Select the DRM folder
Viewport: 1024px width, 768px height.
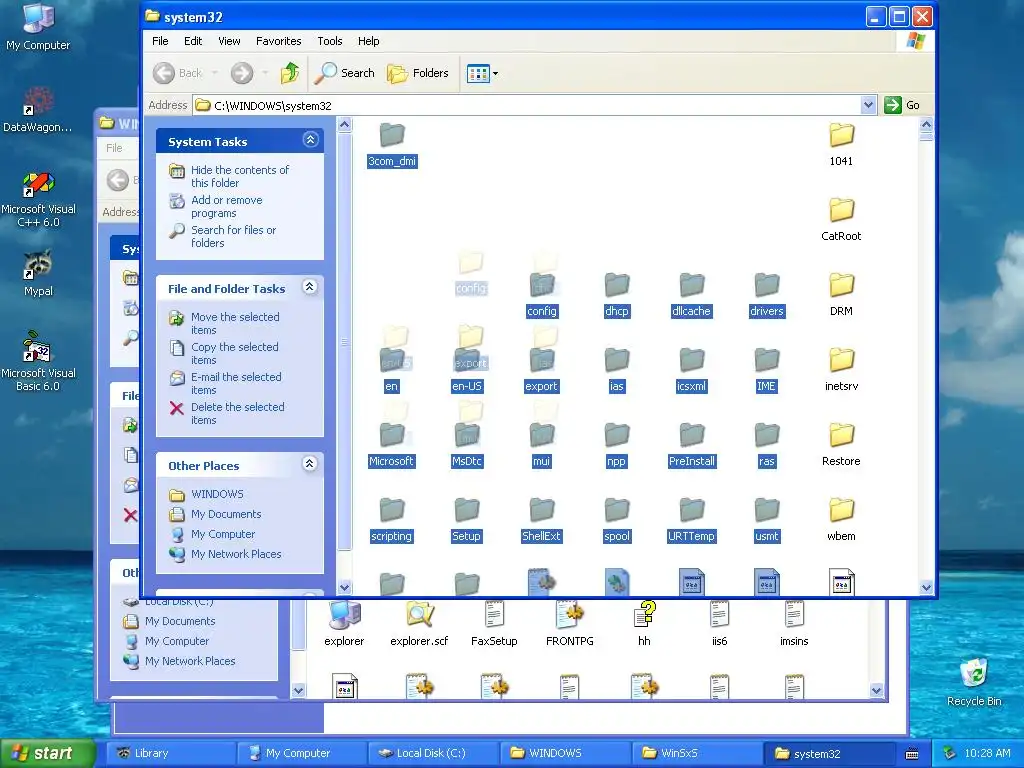point(841,295)
